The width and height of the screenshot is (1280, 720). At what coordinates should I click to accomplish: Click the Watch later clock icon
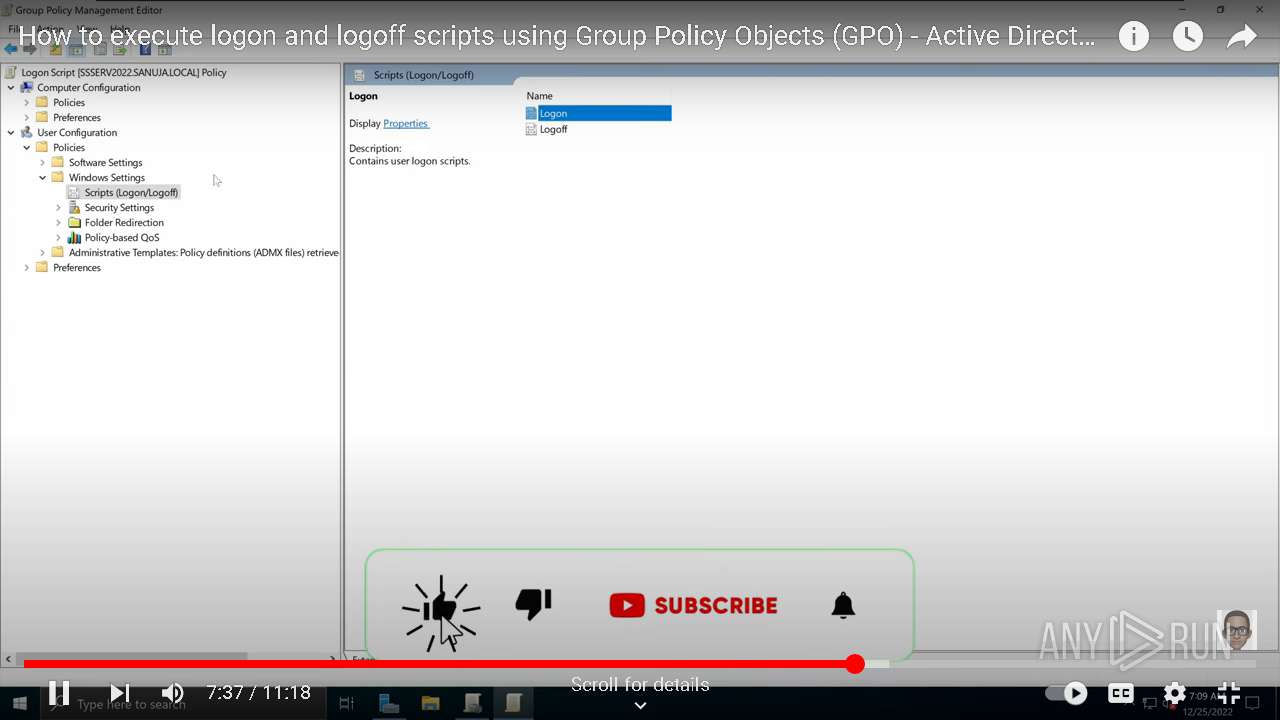click(x=1187, y=37)
